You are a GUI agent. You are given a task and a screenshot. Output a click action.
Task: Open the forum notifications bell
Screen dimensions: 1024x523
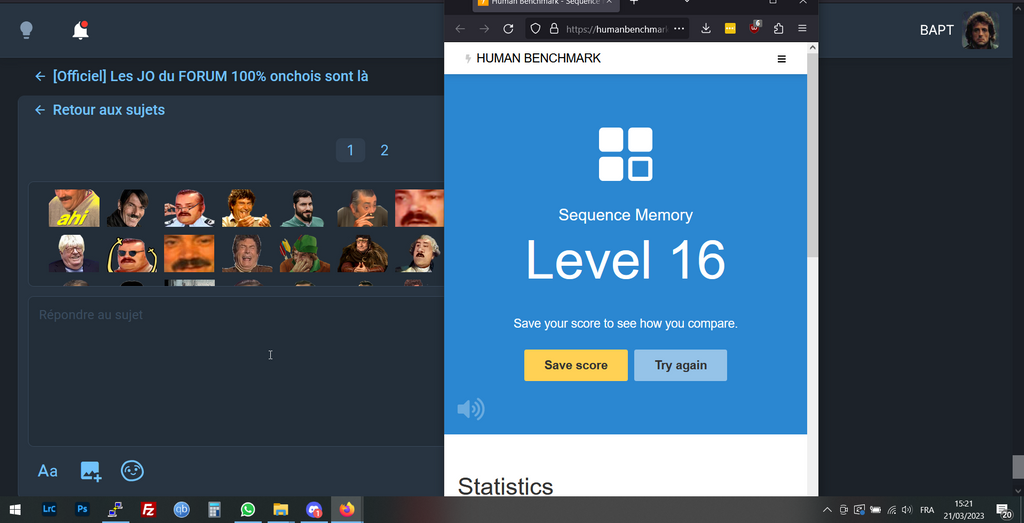(x=81, y=31)
